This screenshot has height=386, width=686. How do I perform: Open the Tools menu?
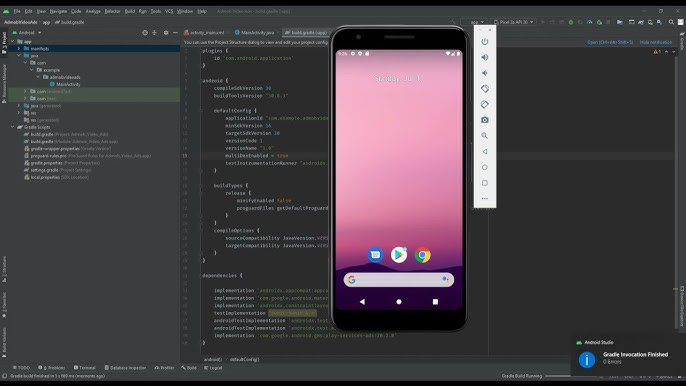click(156, 11)
